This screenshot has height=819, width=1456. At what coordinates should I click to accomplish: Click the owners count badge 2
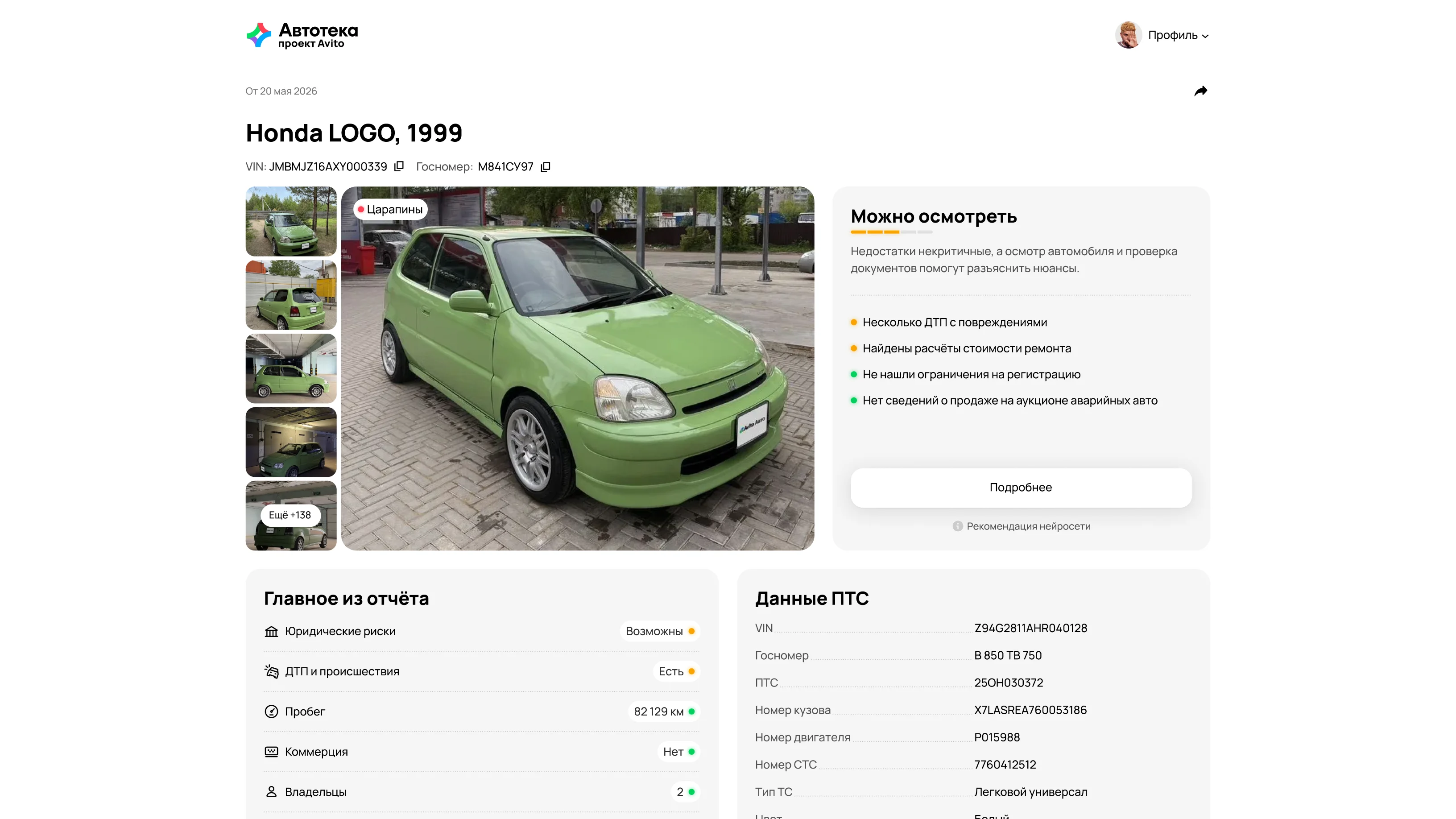coord(685,792)
